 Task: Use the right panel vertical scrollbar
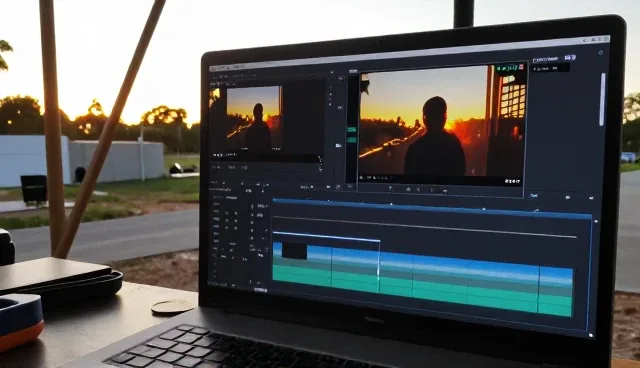[x=603, y=99]
